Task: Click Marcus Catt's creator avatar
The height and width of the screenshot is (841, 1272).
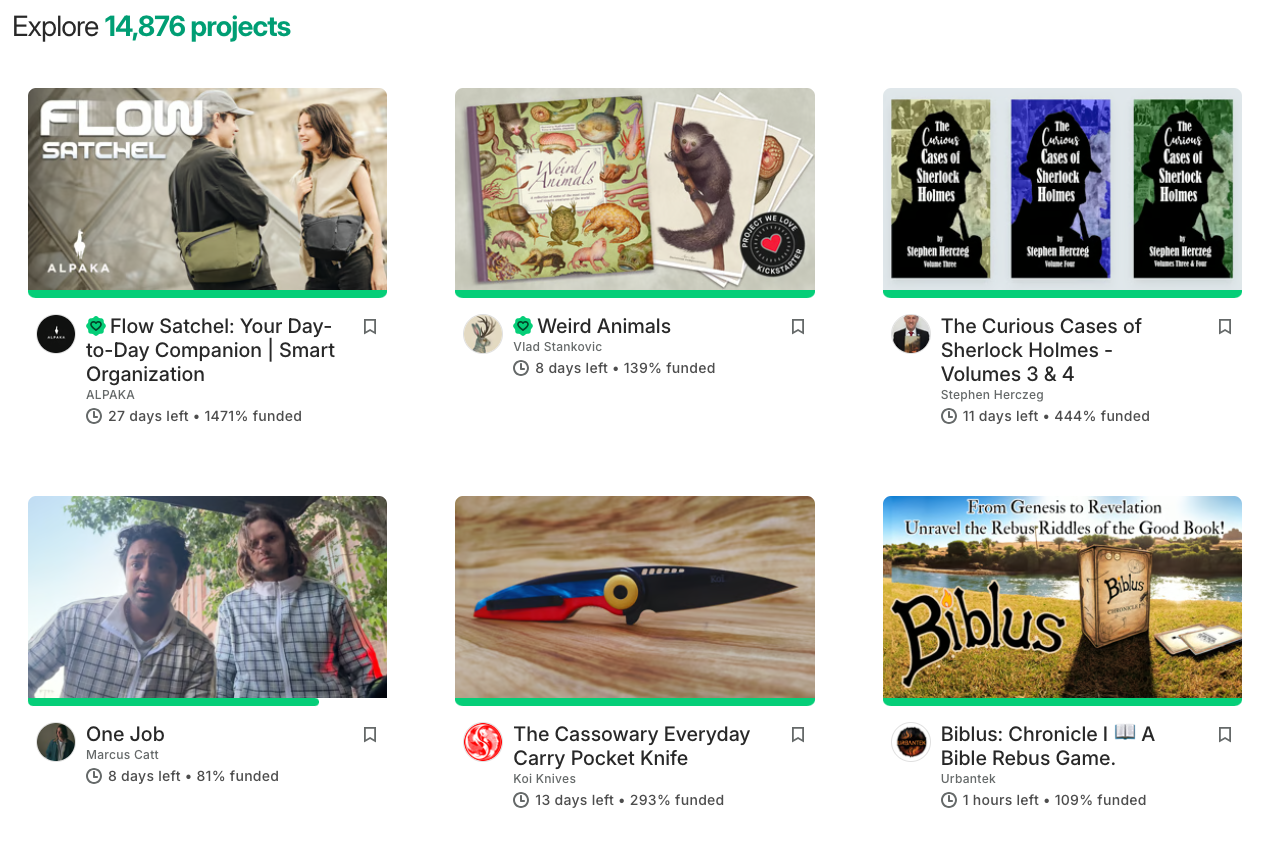Action: (x=55, y=741)
